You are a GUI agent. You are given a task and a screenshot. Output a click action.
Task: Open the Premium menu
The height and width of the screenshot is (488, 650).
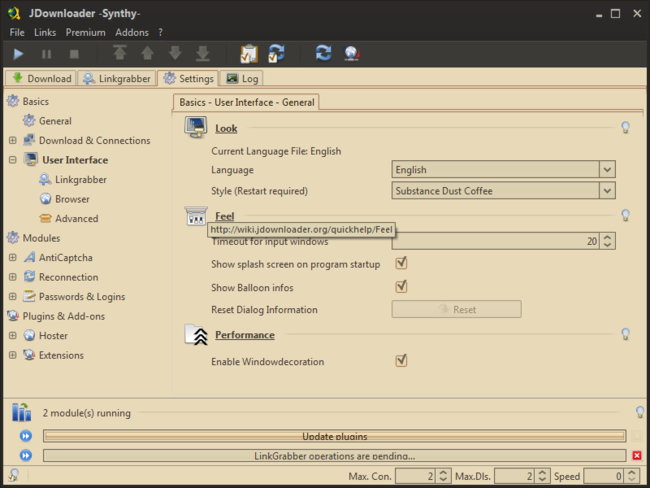pos(85,32)
